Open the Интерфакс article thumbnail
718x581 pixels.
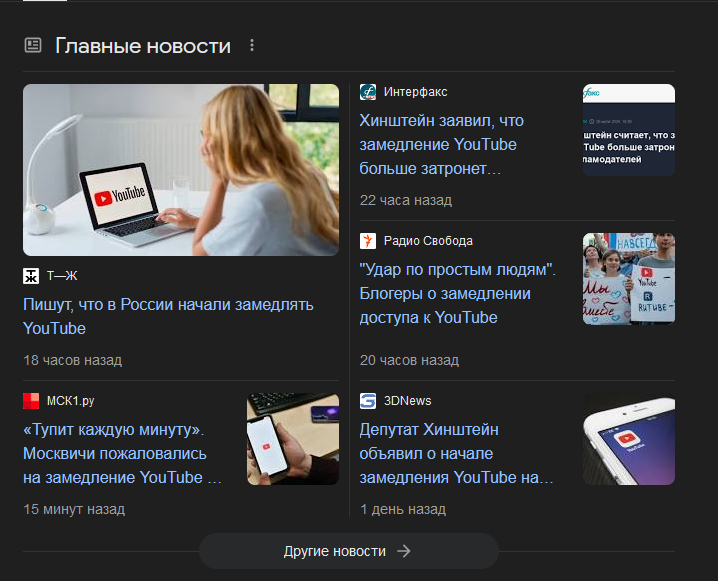click(629, 130)
